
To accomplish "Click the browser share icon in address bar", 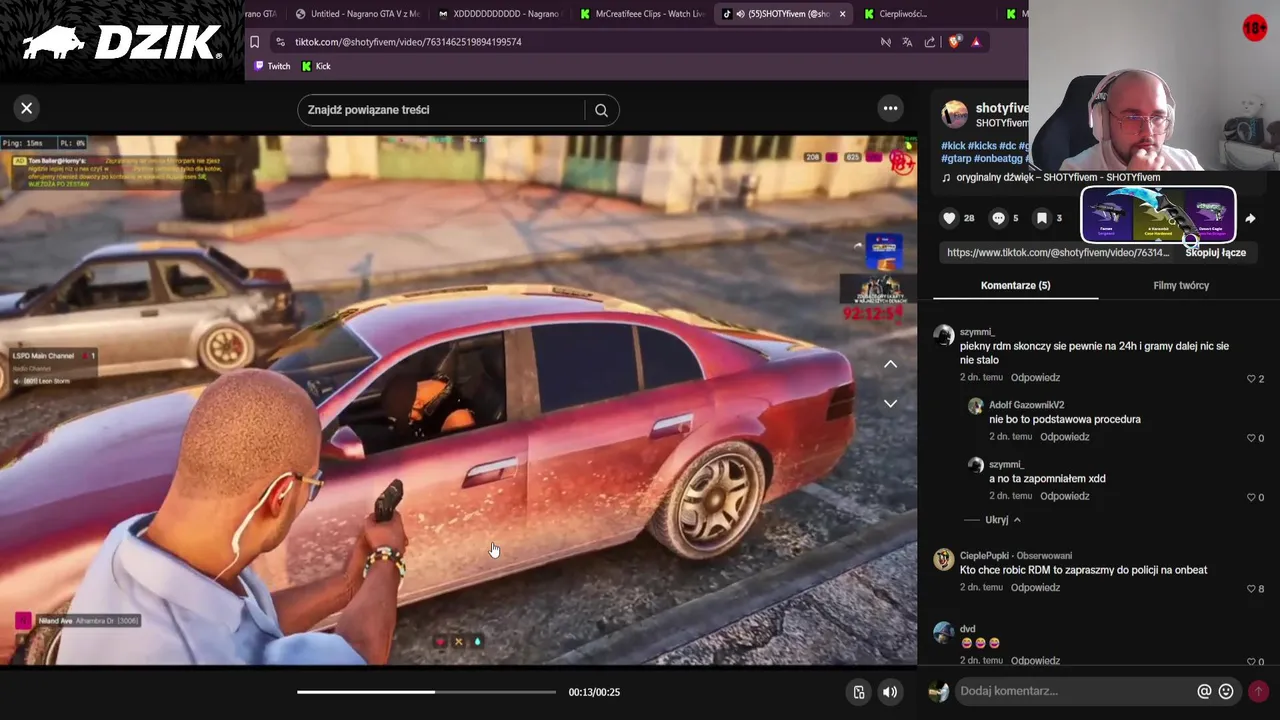I will 930,42.
